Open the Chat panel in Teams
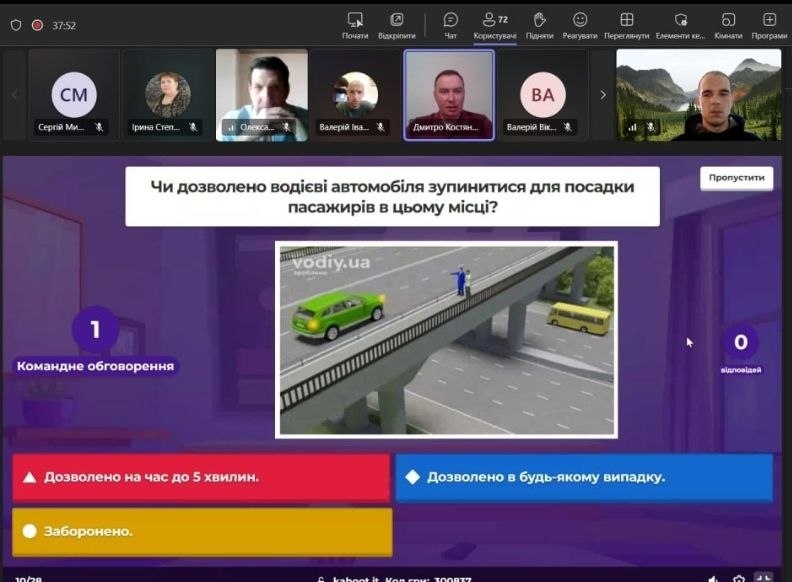 click(450, 24)
